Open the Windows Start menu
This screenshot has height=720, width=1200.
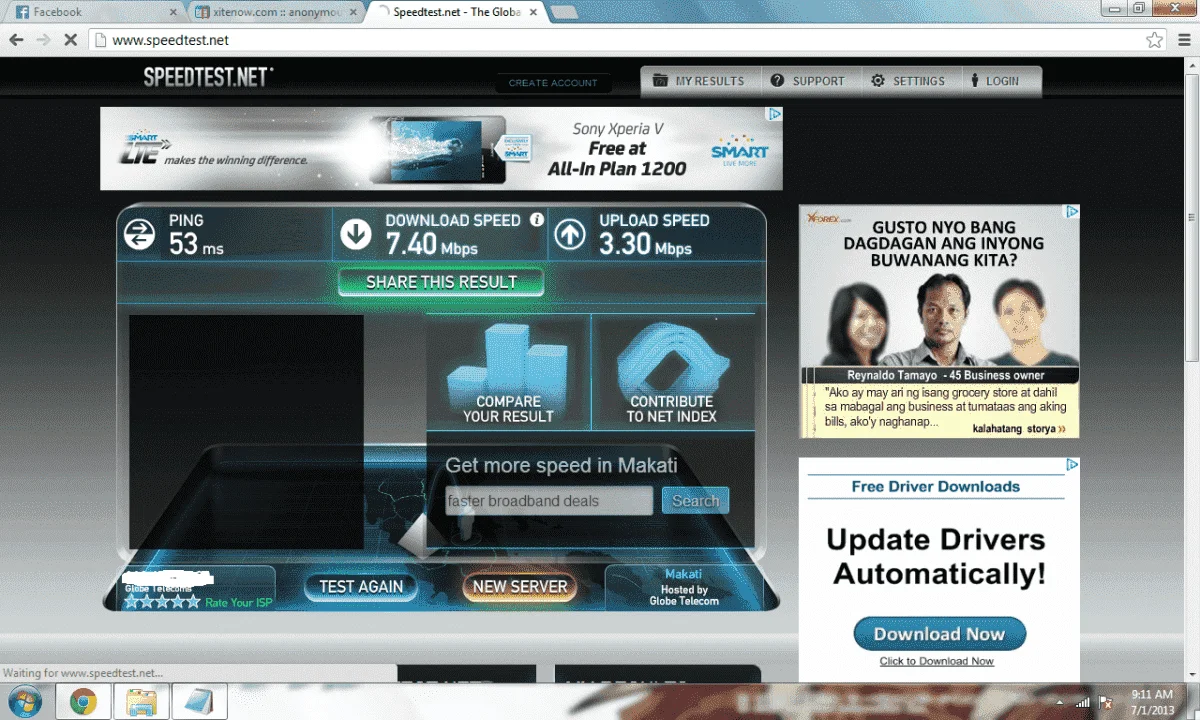[24, 701]
